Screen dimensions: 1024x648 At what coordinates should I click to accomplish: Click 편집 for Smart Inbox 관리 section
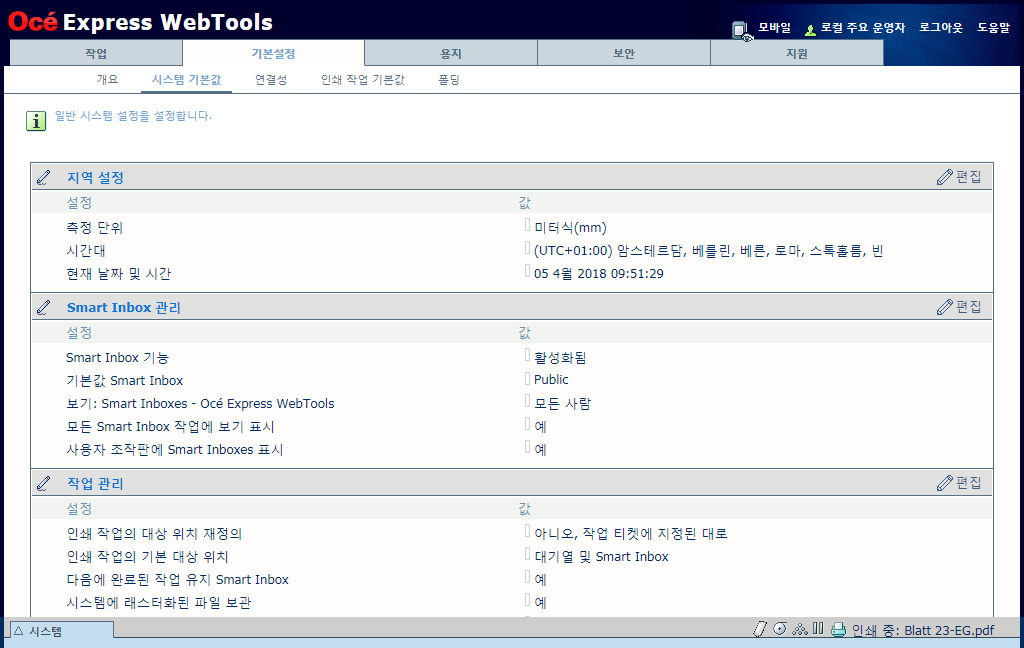click(x=959, y=307)
